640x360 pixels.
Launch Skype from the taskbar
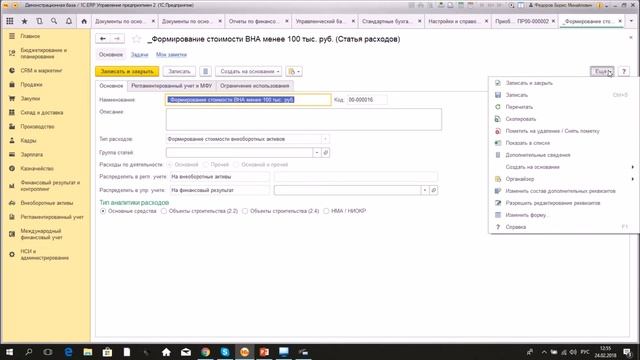(x=225, y=352)
